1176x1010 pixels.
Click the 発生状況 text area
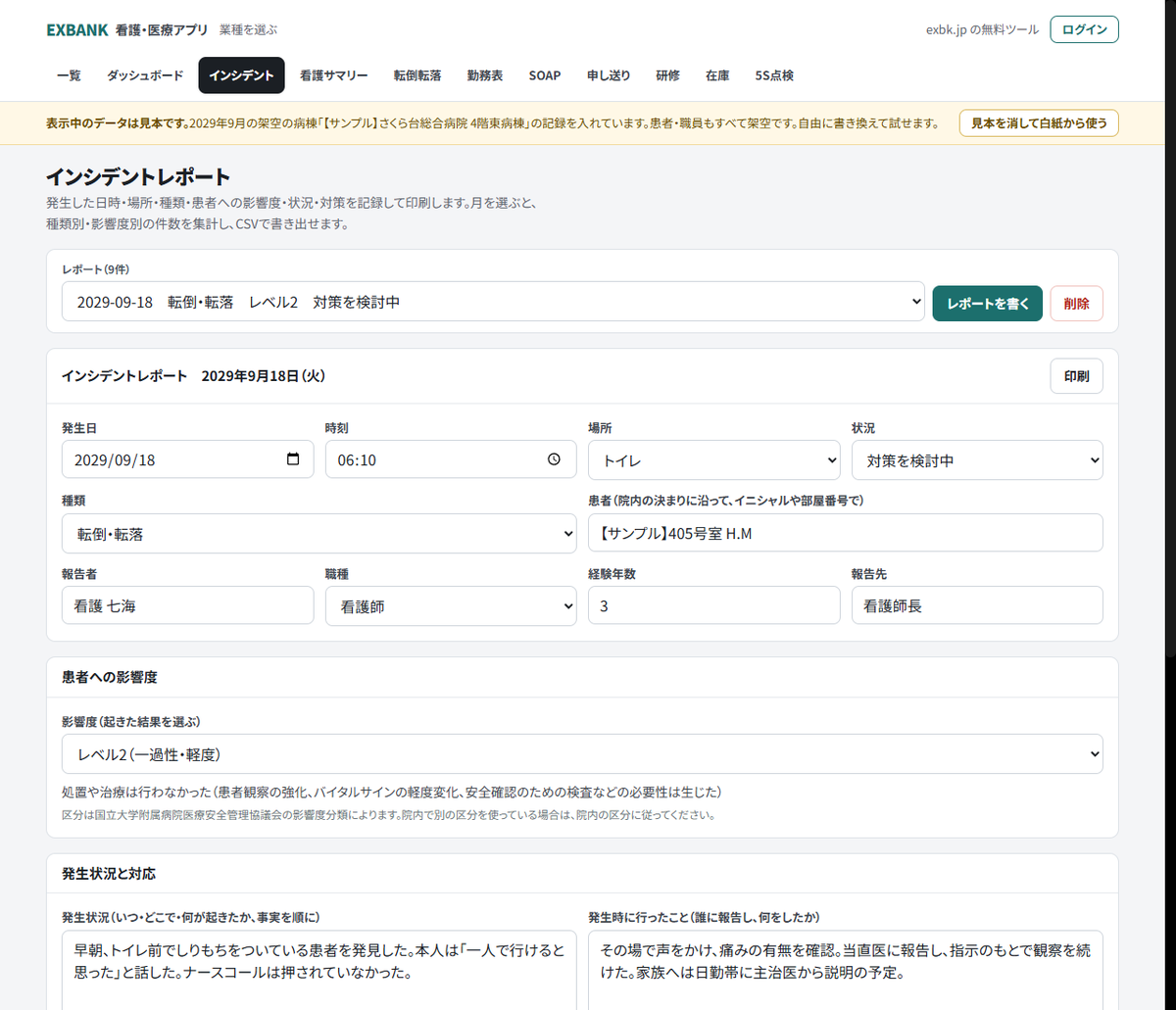coord(319,970)
